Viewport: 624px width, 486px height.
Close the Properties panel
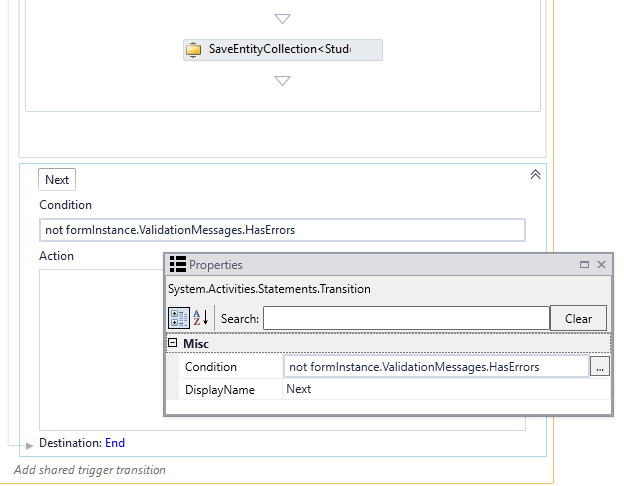(601, 264)
